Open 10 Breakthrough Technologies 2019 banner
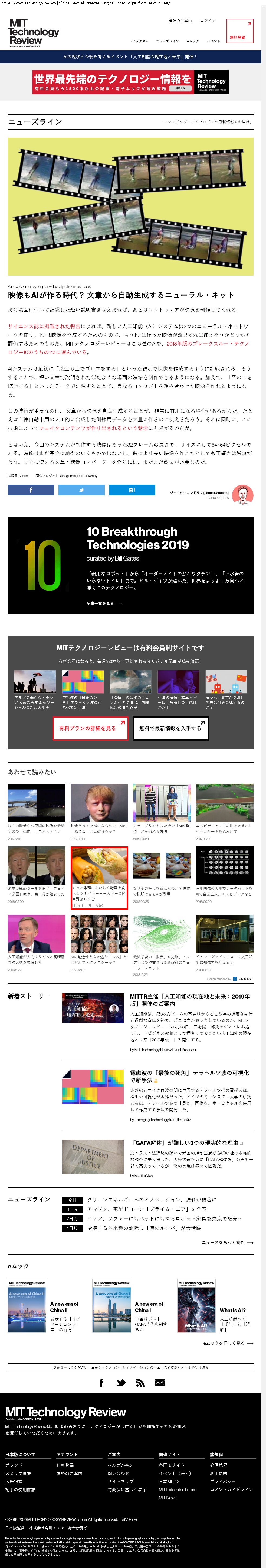The height and width of the screenshot is (1568, 266). click(130, 565)
